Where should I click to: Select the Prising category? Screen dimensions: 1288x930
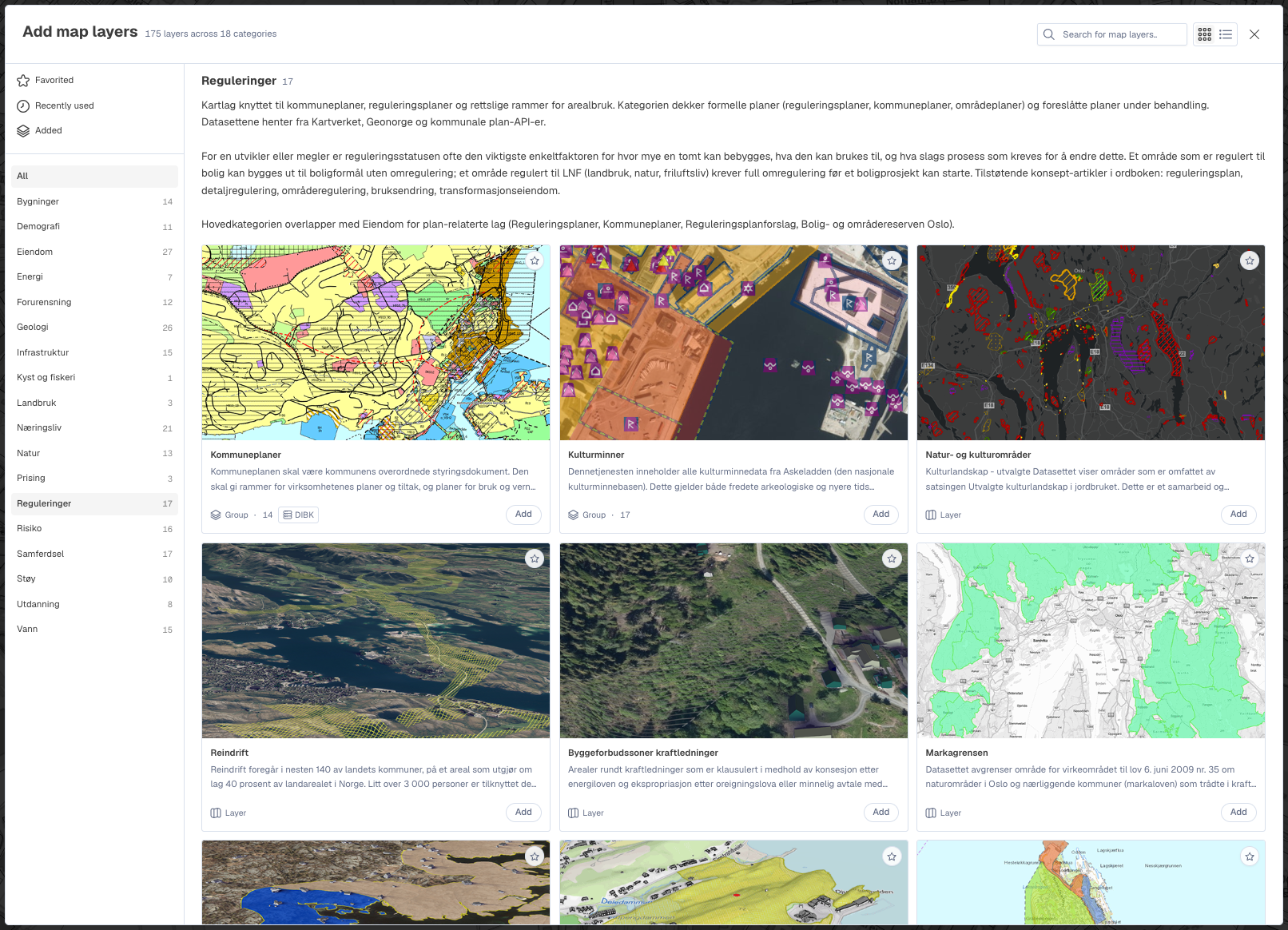tap(94, 478)
